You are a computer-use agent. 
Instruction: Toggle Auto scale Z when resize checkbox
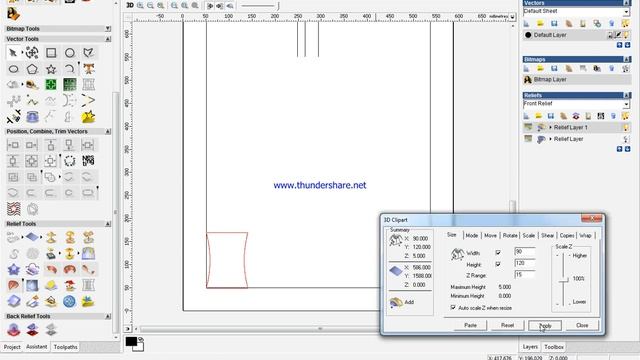pos(453,307)
